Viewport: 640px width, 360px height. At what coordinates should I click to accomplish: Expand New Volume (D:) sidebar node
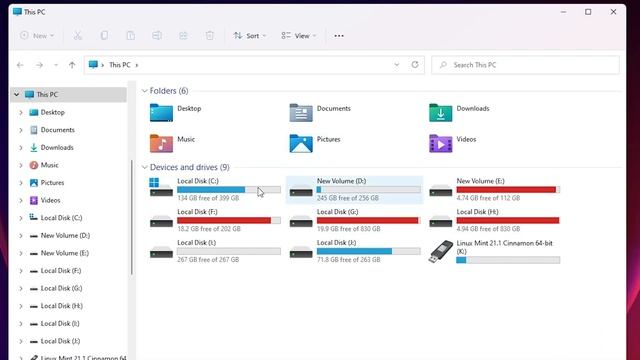tap(21, 236)
